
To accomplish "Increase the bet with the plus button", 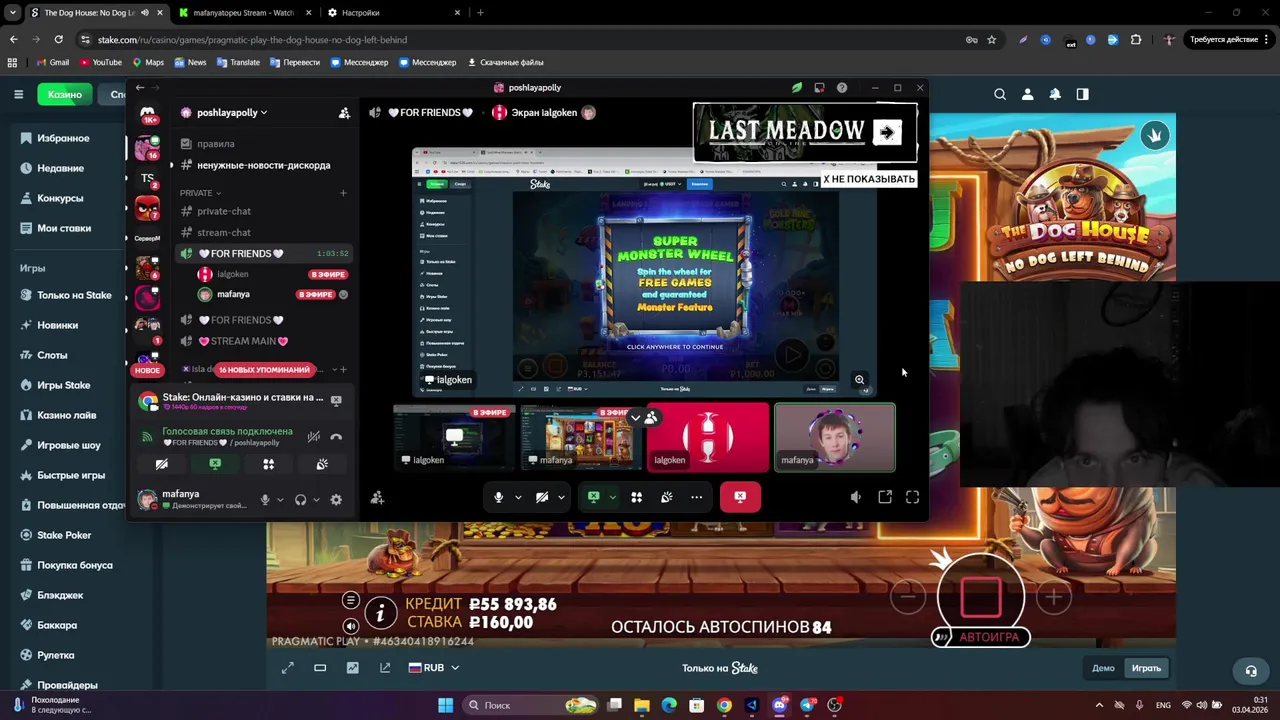I will (1054, 598).
